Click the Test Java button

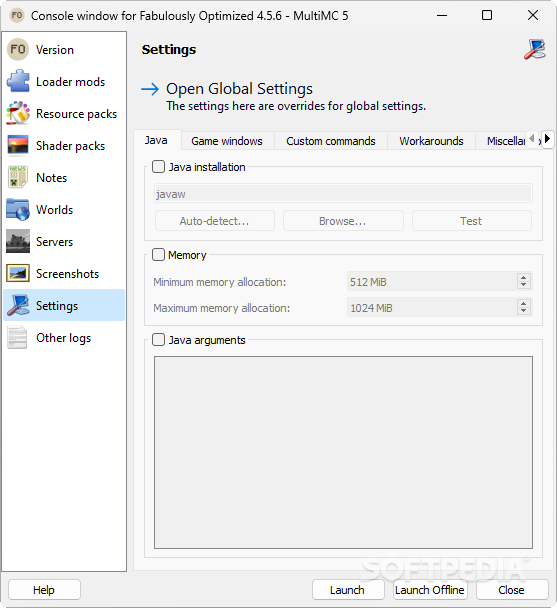pos(471,221)
